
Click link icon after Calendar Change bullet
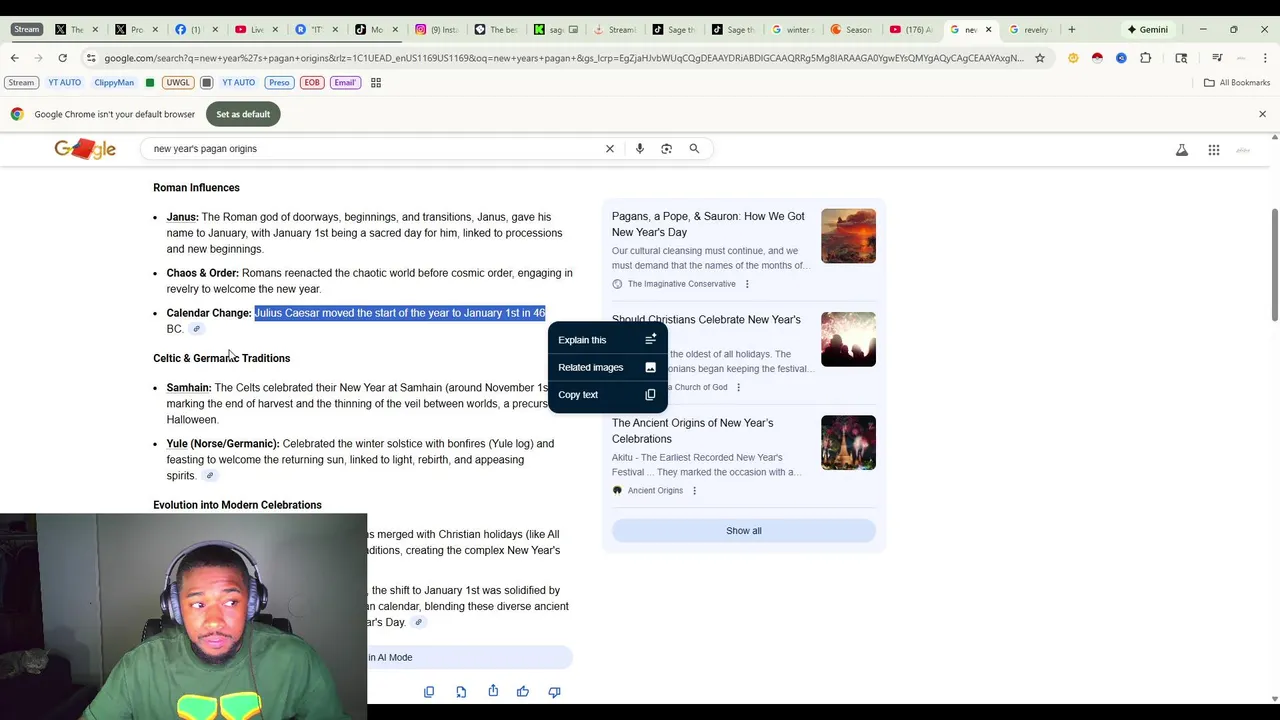(197, 329)
